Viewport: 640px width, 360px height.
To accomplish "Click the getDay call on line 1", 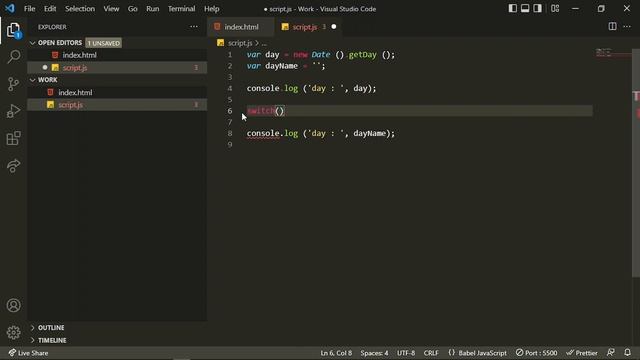I will point(362,55).
